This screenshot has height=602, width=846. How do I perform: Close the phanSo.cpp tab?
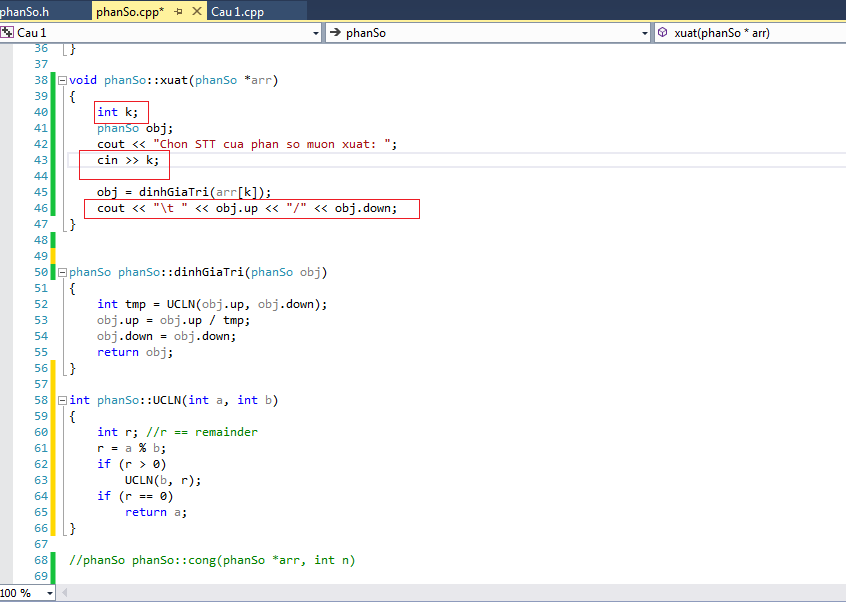pos(194,12)
